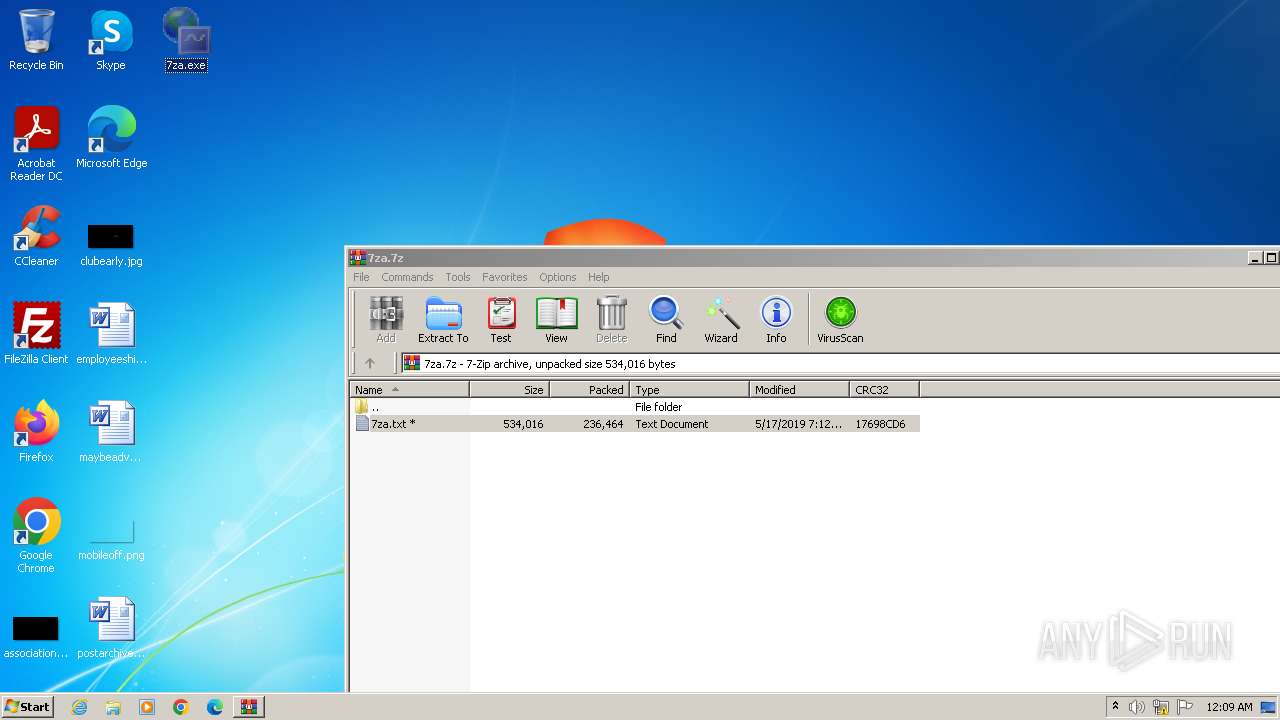
Task: Click the archive path address field
Action: pos(840,364)
